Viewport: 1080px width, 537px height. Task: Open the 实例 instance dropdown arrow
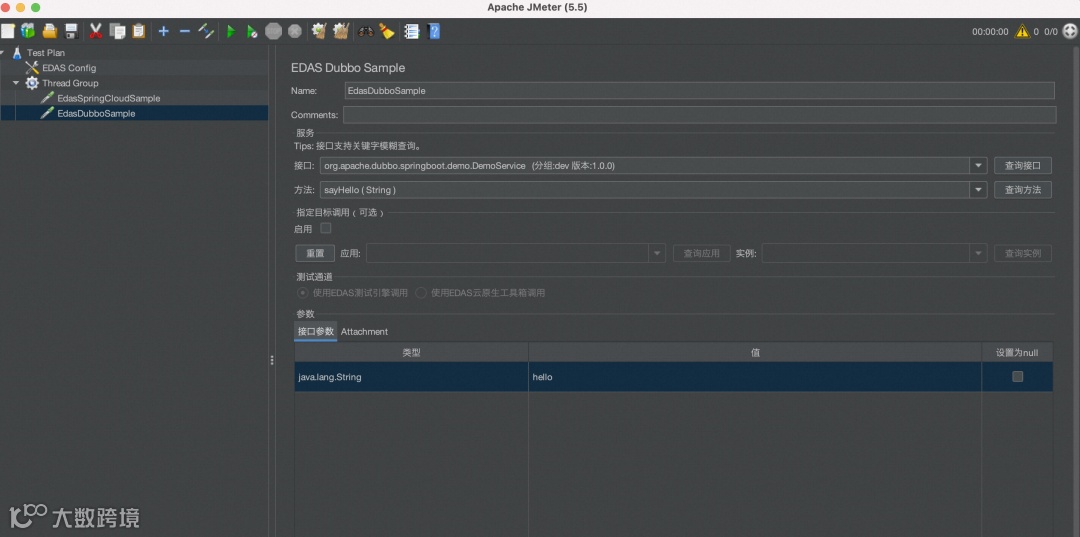[978, 253]
